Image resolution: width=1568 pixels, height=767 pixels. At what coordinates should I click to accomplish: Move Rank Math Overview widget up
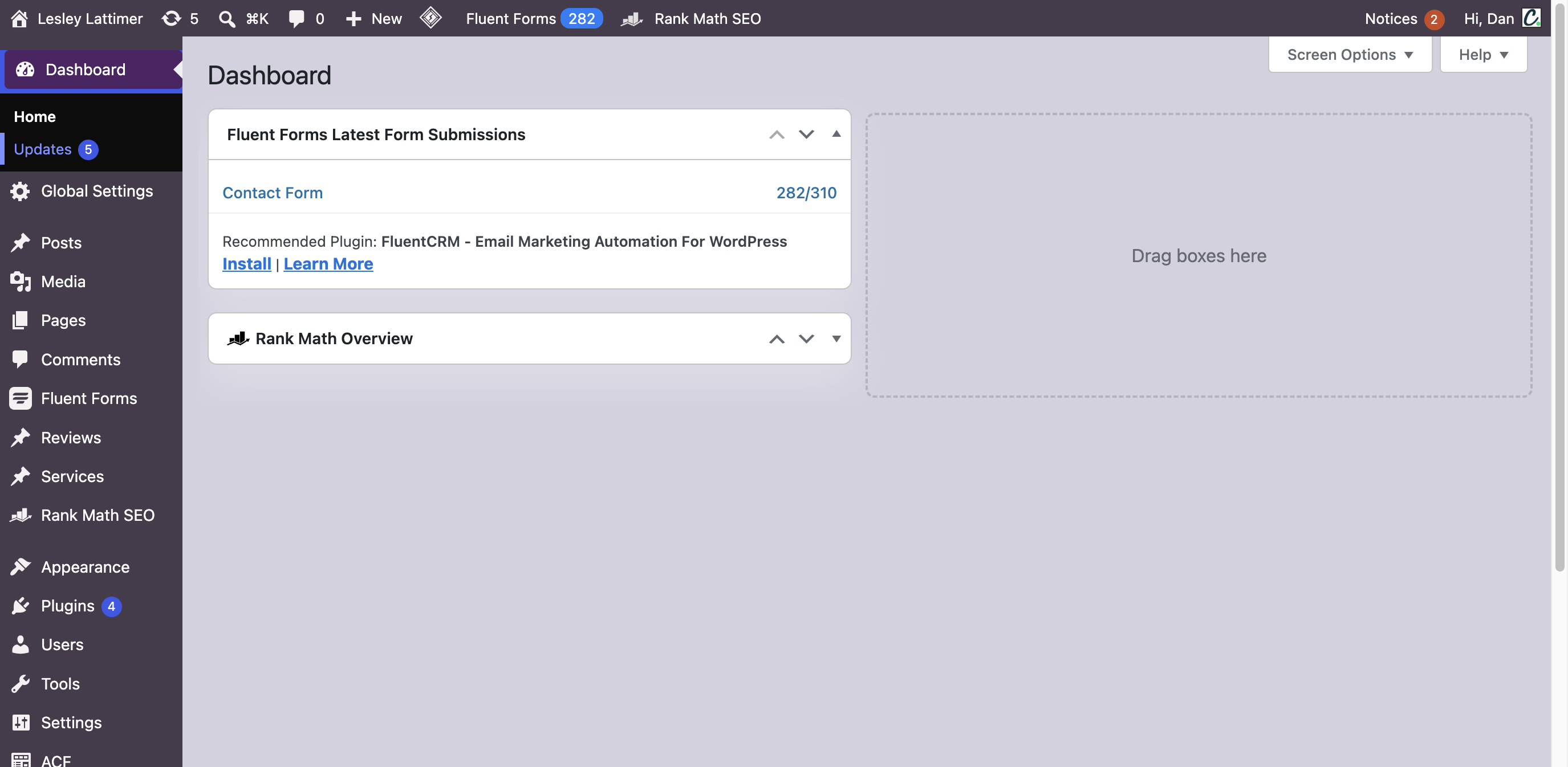tap(776, 339)
